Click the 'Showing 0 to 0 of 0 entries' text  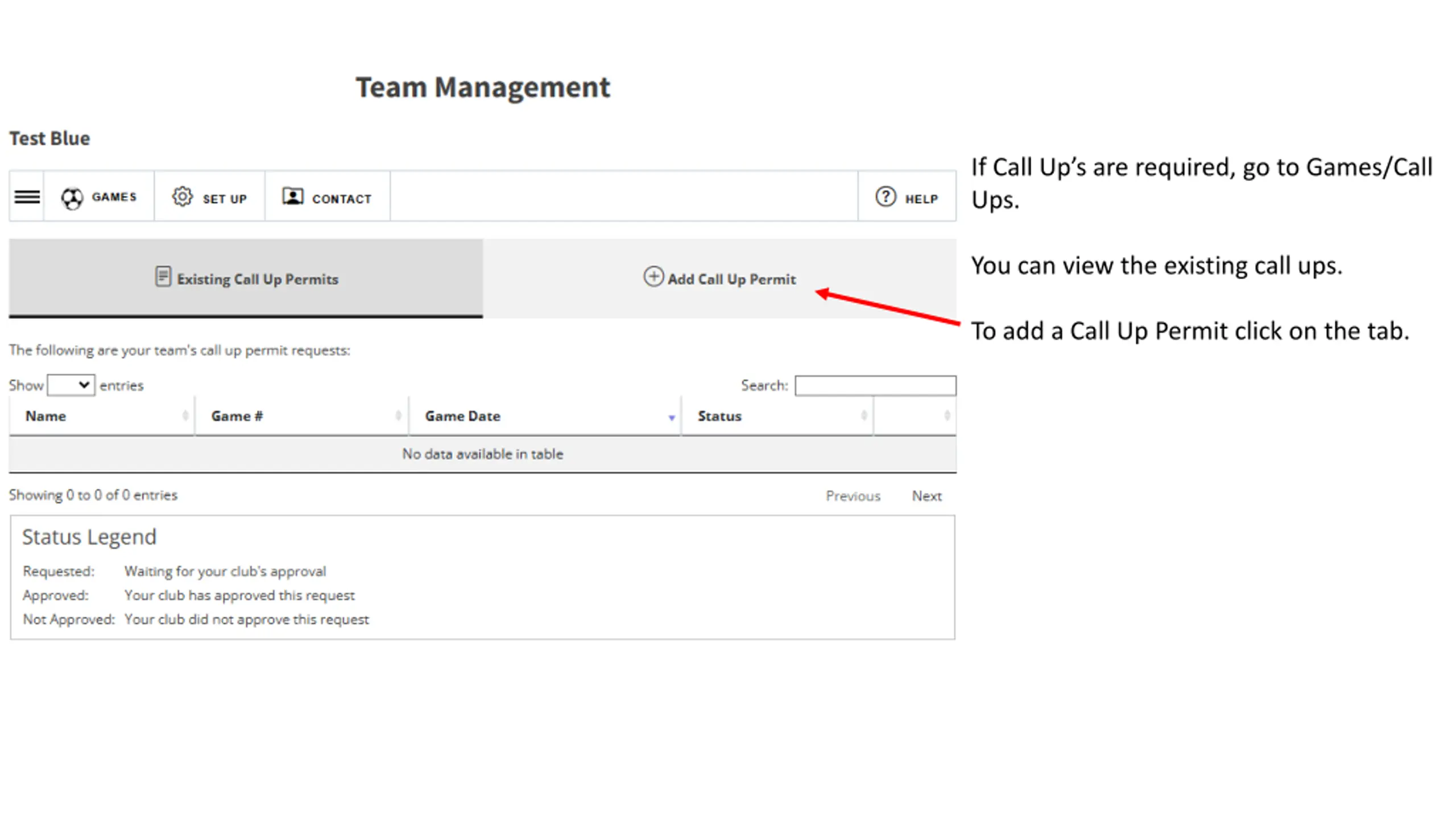pos(93,495)
